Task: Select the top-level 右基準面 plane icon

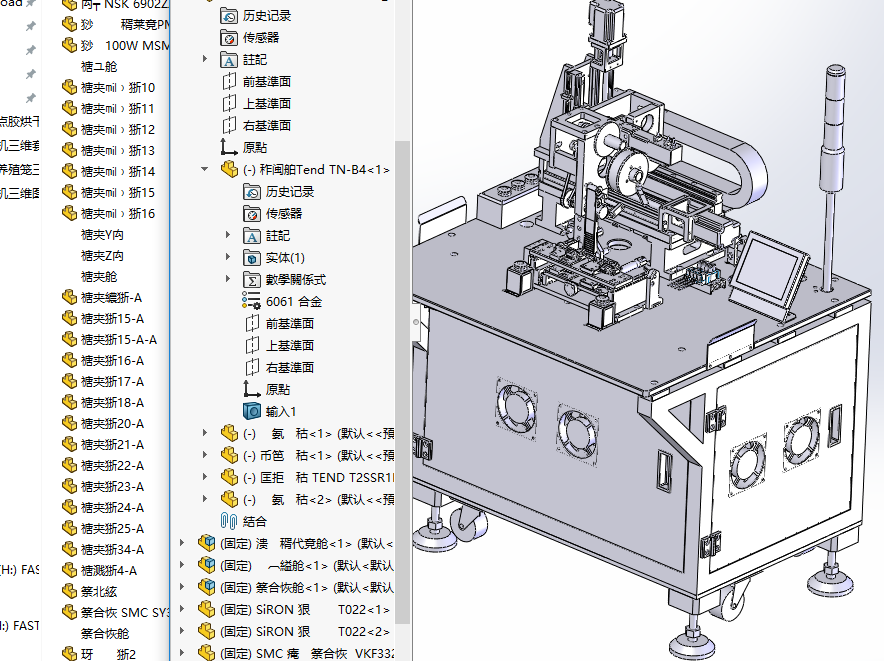Action: pyautogui.click(x=228, y=126)
